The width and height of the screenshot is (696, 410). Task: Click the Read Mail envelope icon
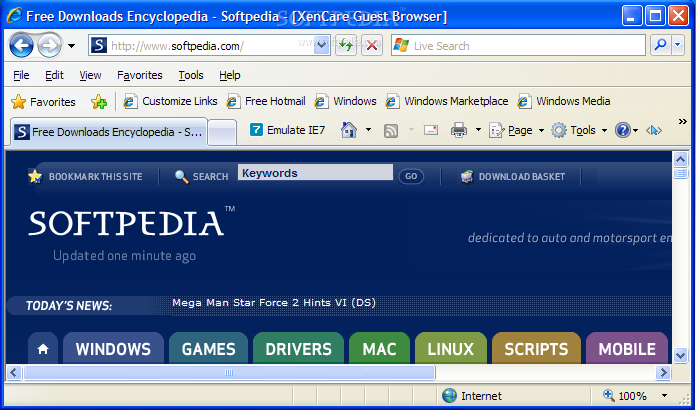tap(431, 130)
